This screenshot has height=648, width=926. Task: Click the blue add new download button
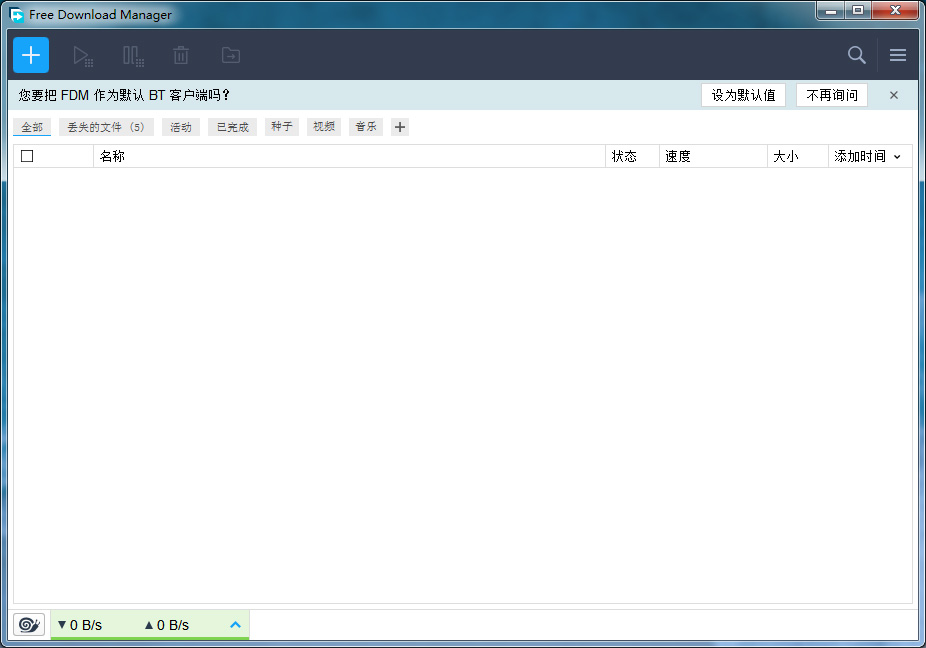click(x=31, y=55)
